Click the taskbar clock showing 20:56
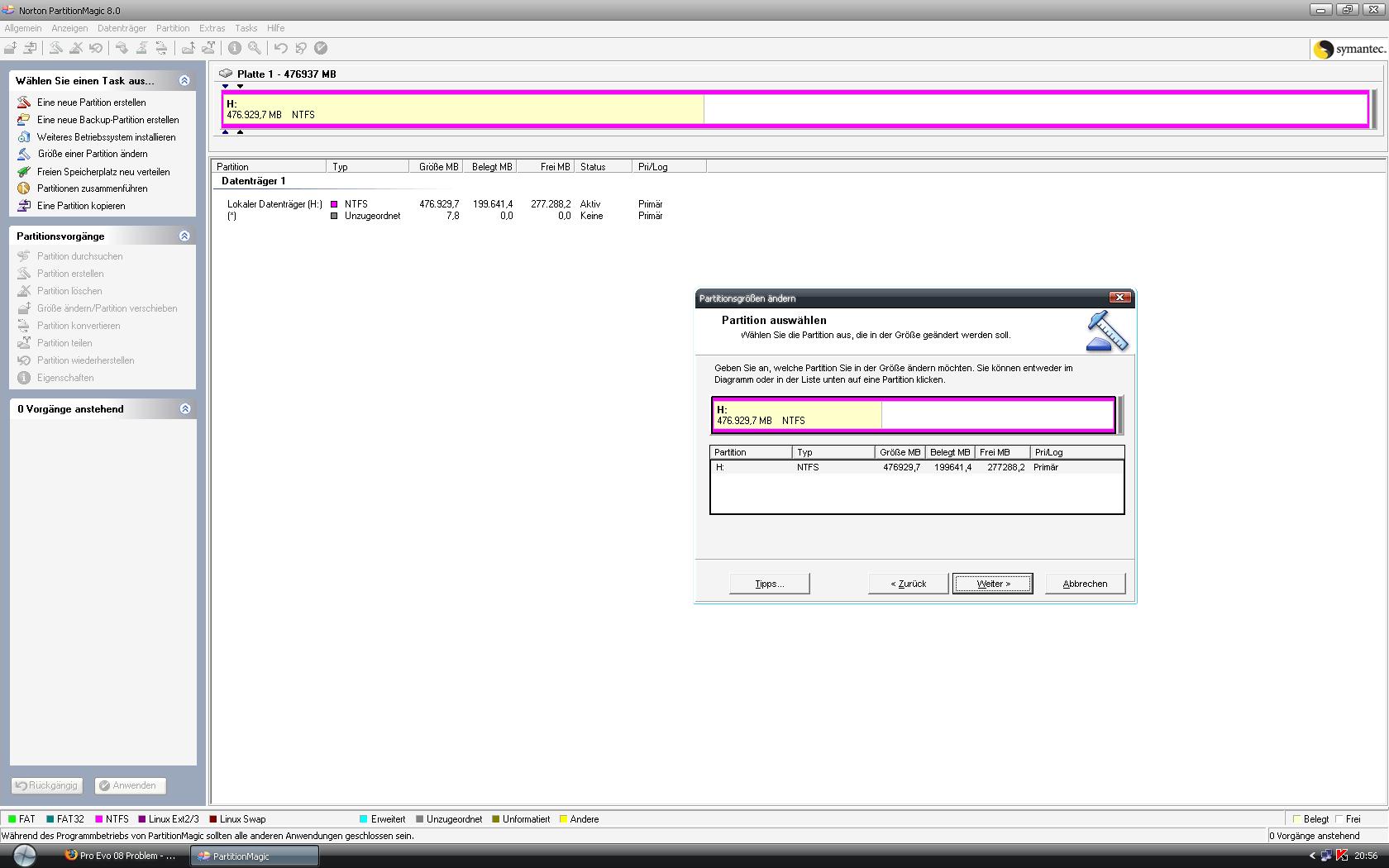Screen dimensions: 1389x868 pos(1366,856)
